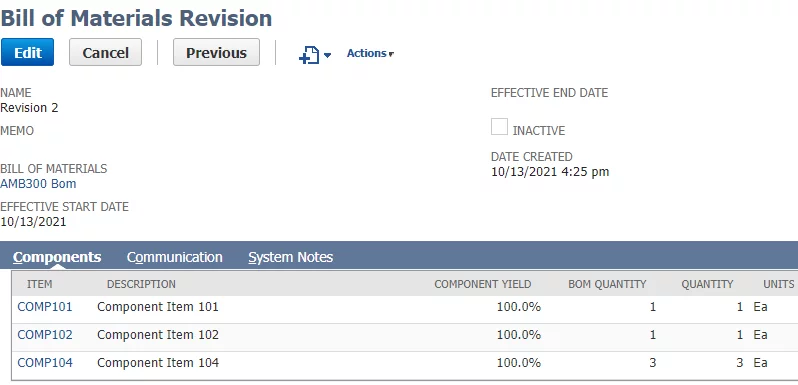Click the Component Yield column header

[x=482, y=284]
